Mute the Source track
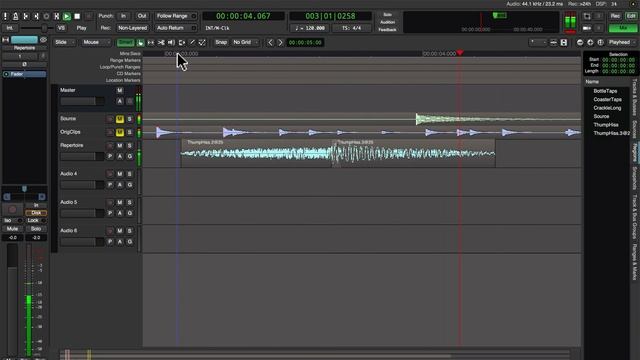Screen dimensions: 640x360 point(120,119)
